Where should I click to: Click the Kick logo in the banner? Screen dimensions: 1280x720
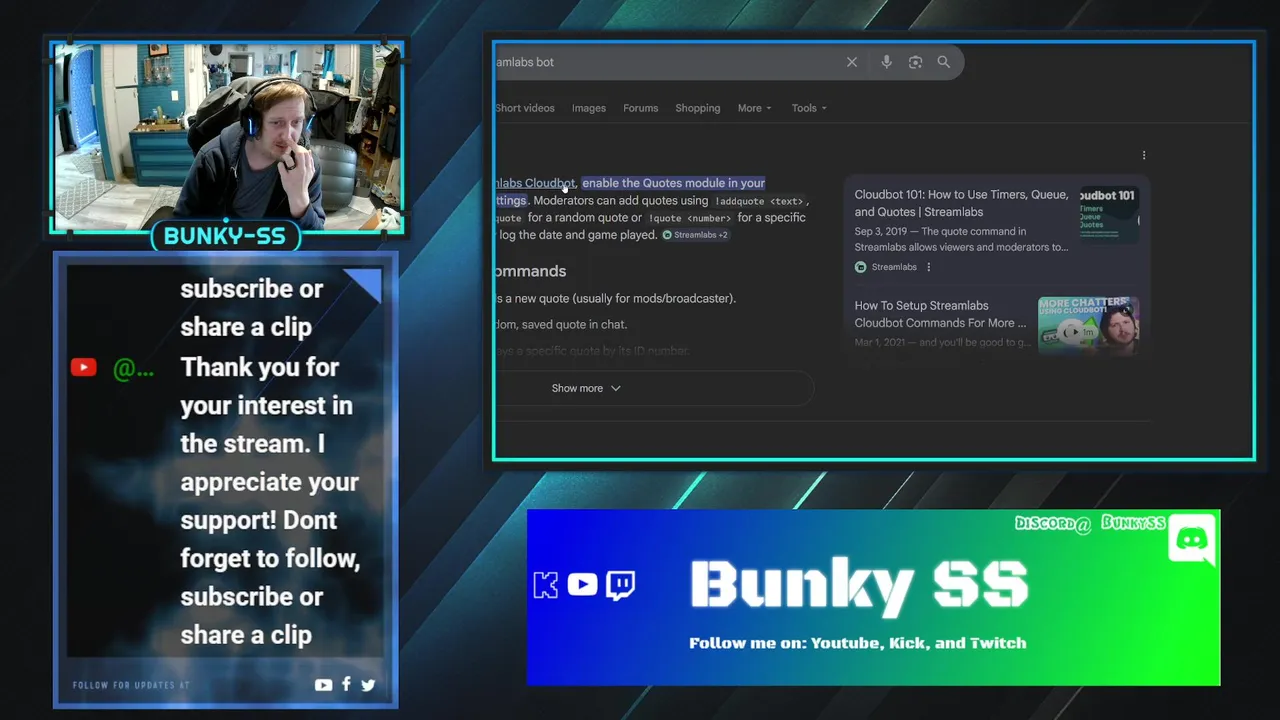coord(546,585)
